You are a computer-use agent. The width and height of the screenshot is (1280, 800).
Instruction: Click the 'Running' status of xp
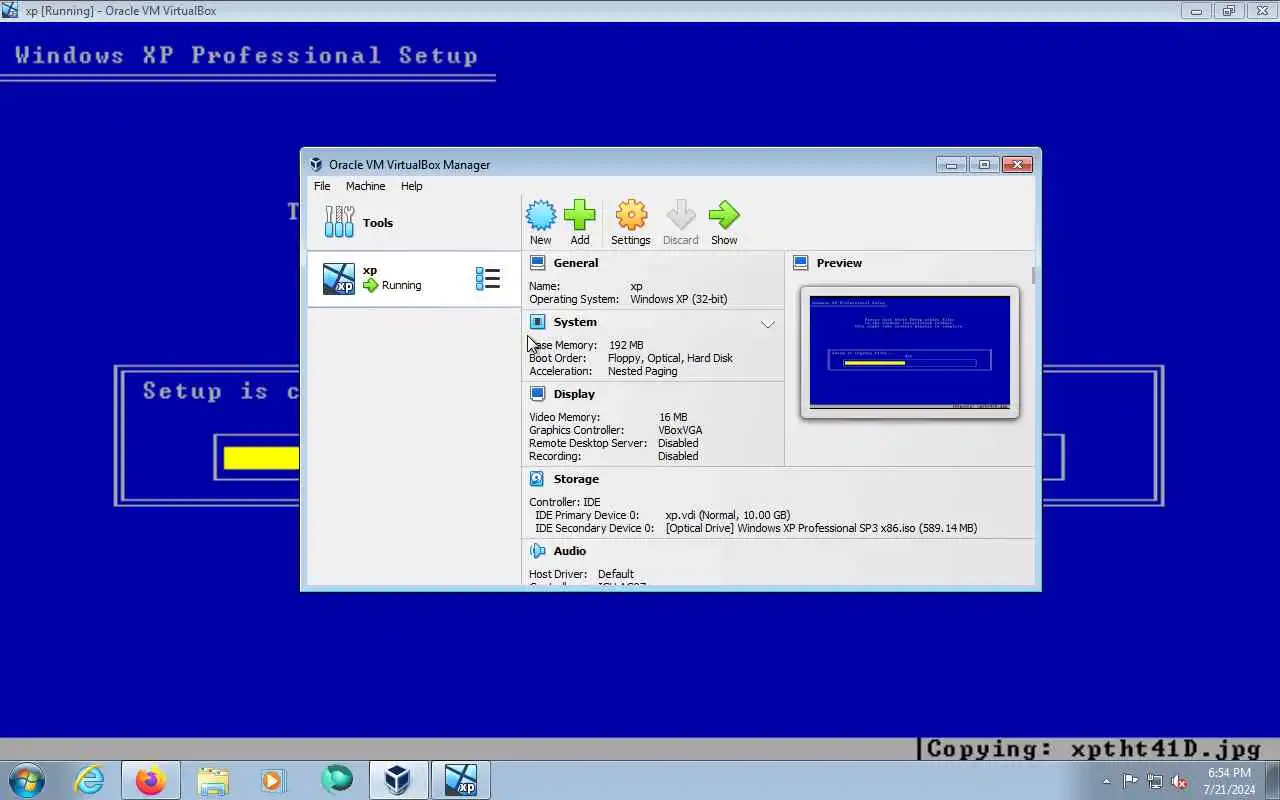pos(401,285)
